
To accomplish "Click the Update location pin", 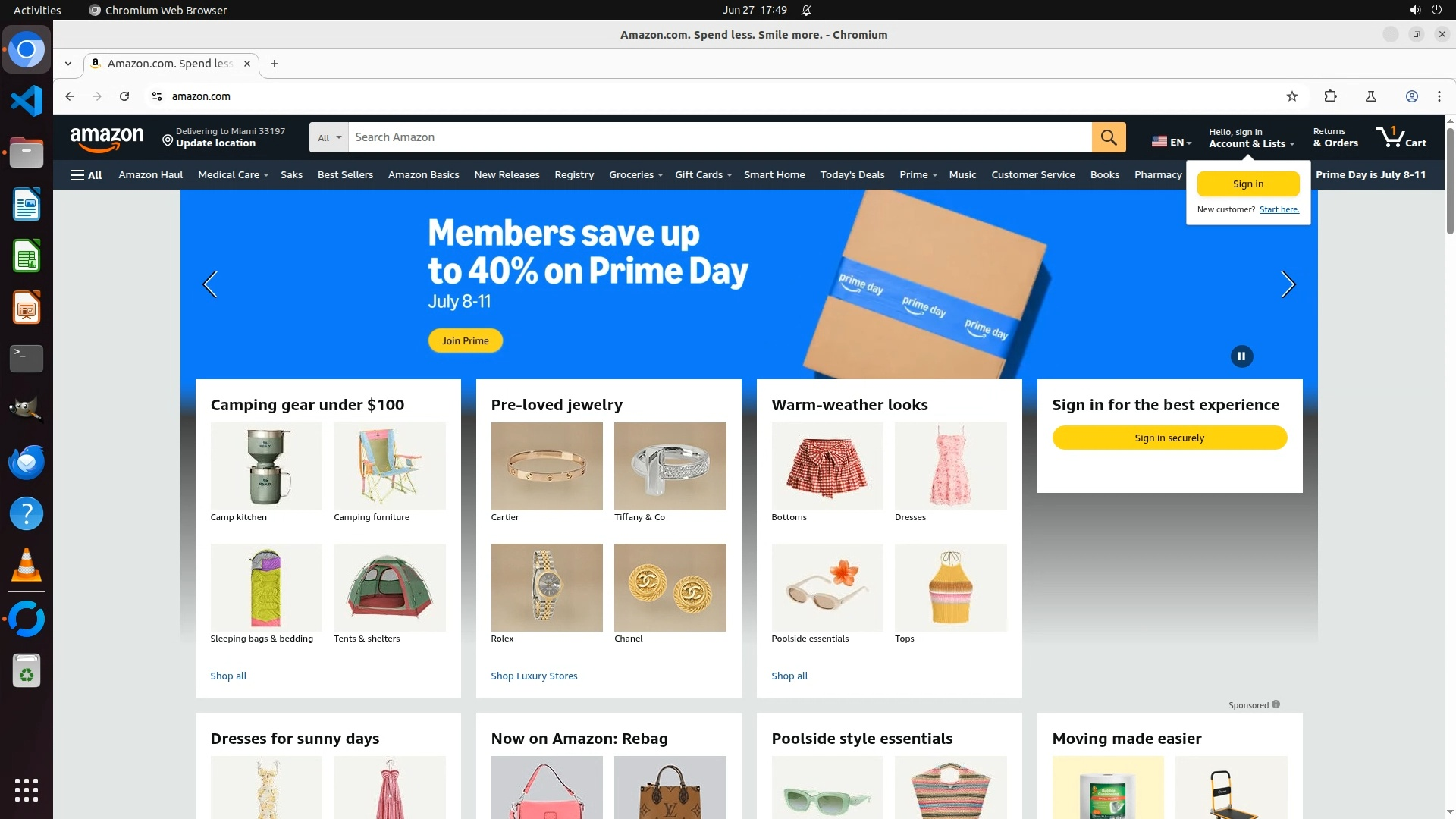I will (x=168, y=140).
